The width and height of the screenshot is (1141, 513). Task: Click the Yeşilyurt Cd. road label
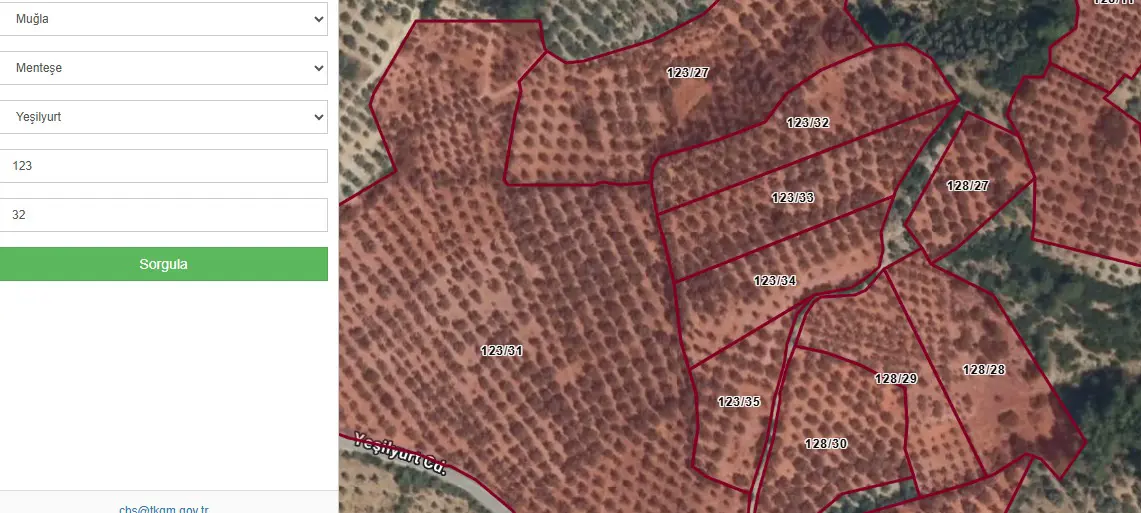(x=399, y=453)
